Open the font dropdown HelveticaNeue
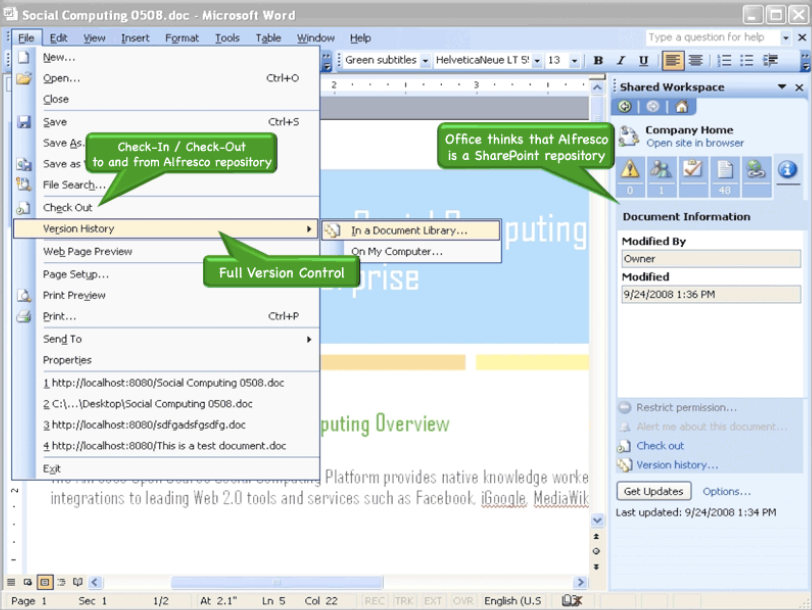812x610 pixels. [x=537, y=61]
